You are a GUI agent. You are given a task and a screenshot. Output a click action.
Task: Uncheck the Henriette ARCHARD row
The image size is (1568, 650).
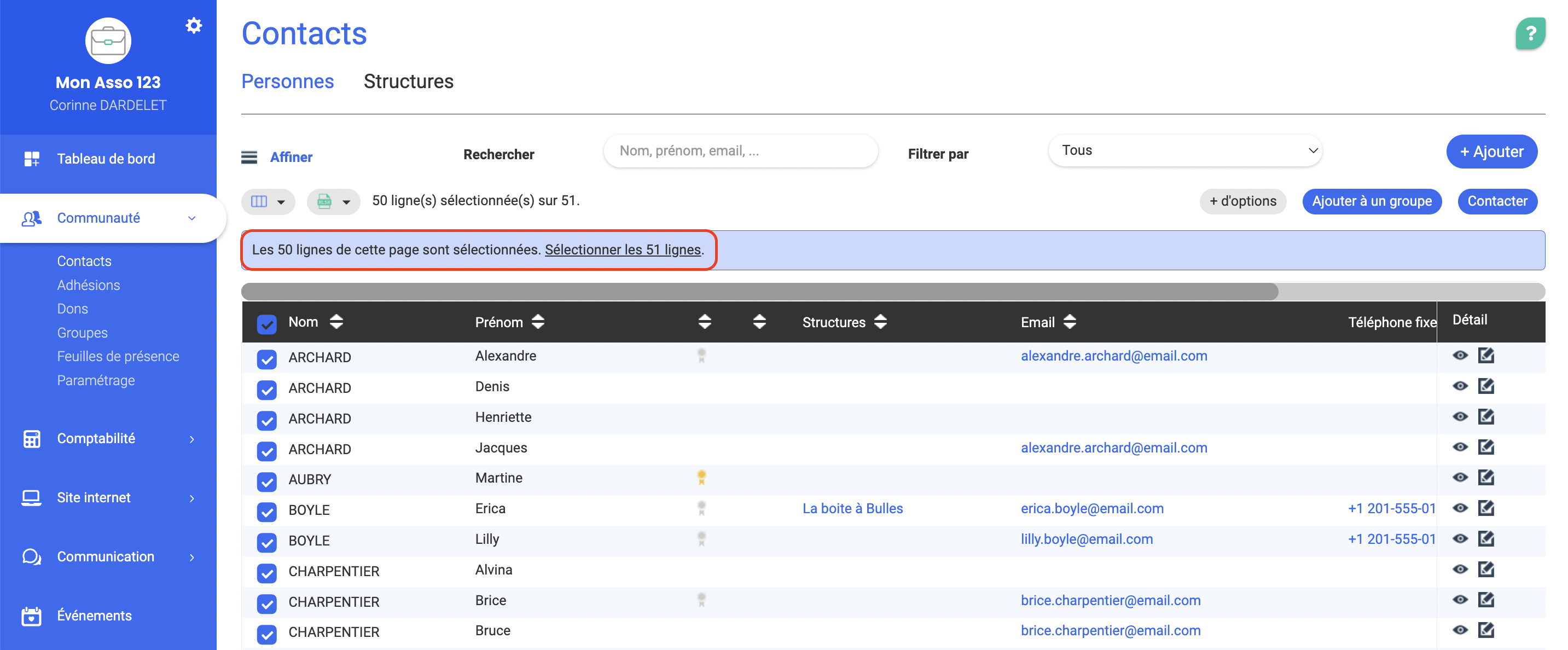coord(266,420)
